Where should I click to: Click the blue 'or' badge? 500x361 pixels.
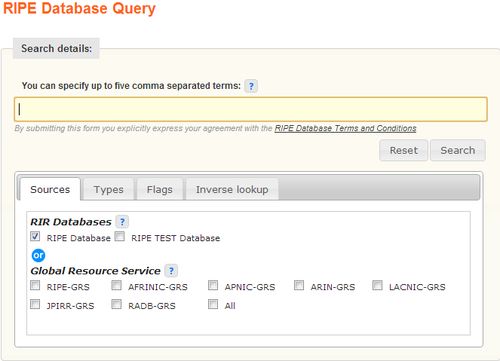point(38,255)
